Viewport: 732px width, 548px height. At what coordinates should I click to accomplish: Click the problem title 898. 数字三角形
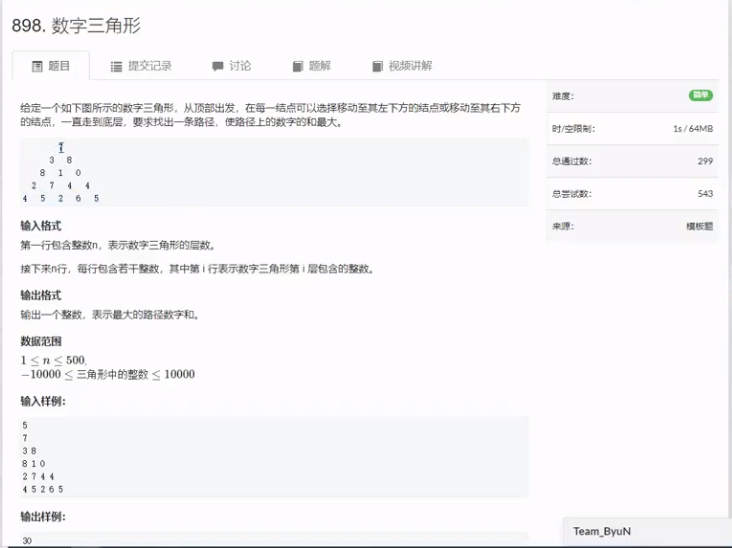click(x=76, y=25)
